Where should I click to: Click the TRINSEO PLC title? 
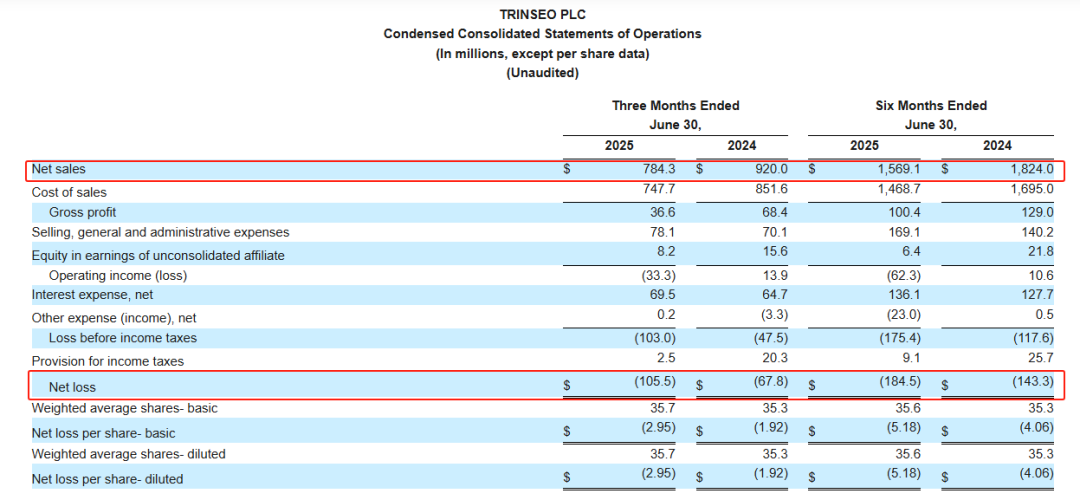click(x=543, y=13)
